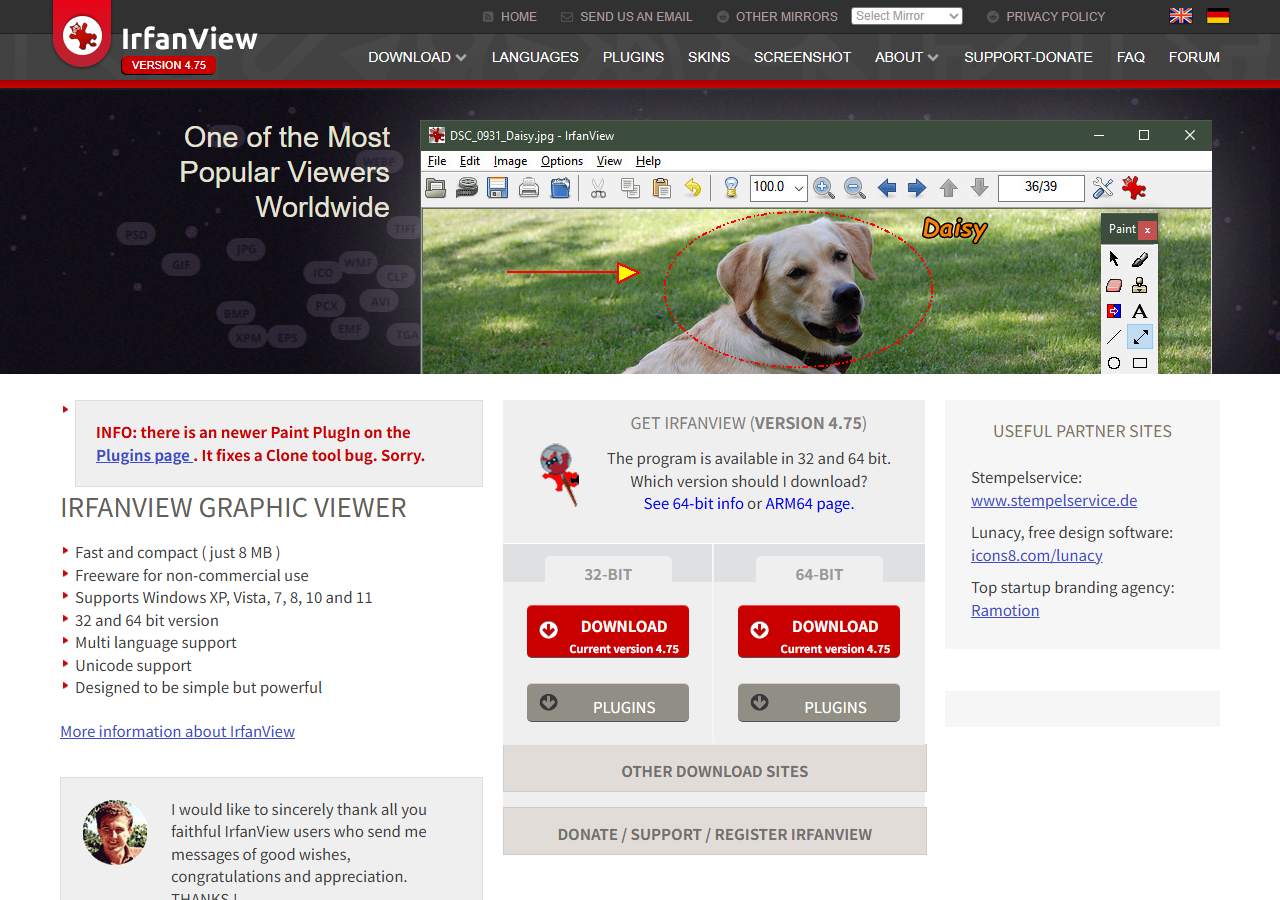Follow the Plugins page link
Image resolution: width=1280 pixels, height=900 pixels.
pyautogui.click(x=143, y=455)
